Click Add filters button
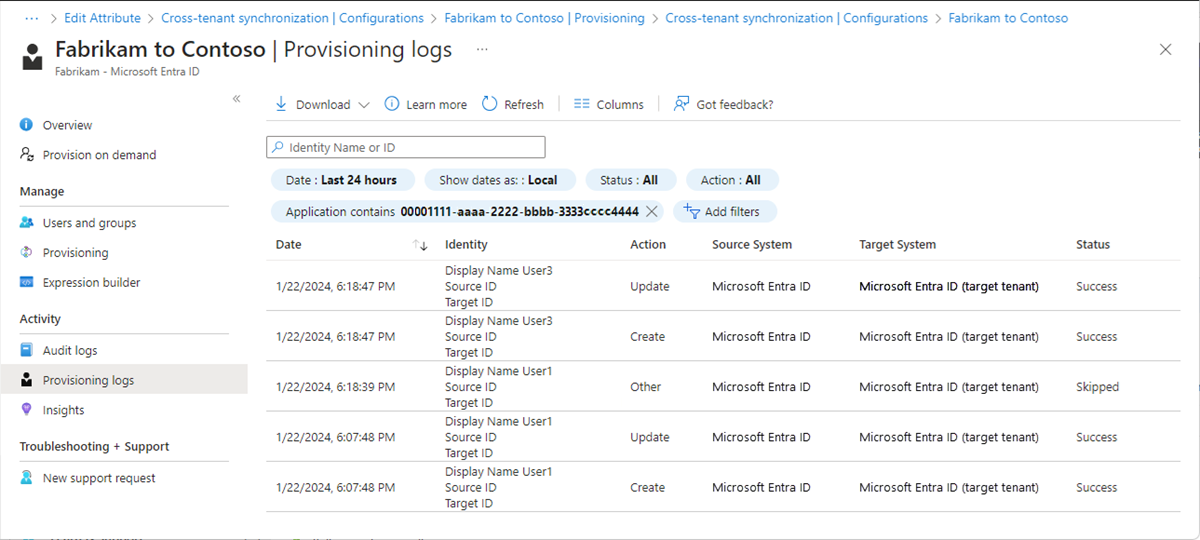 tap(724, 212)
